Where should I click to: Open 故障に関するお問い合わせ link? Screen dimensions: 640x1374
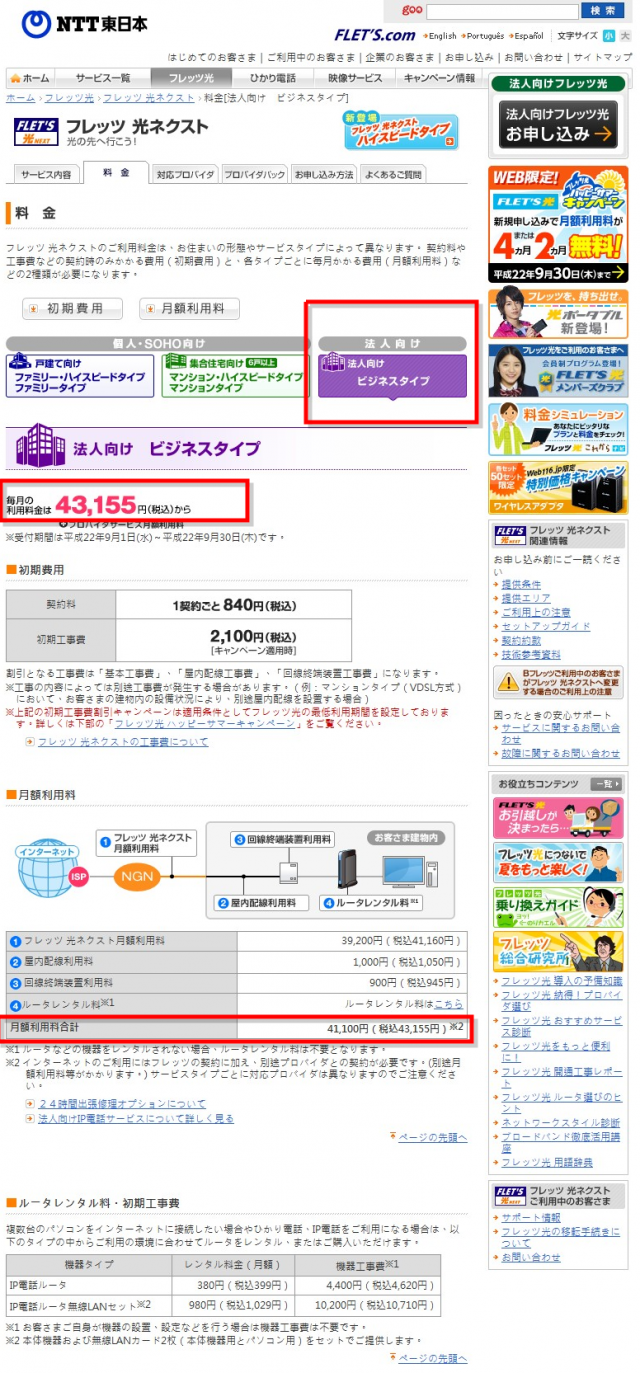coord(560,753)
